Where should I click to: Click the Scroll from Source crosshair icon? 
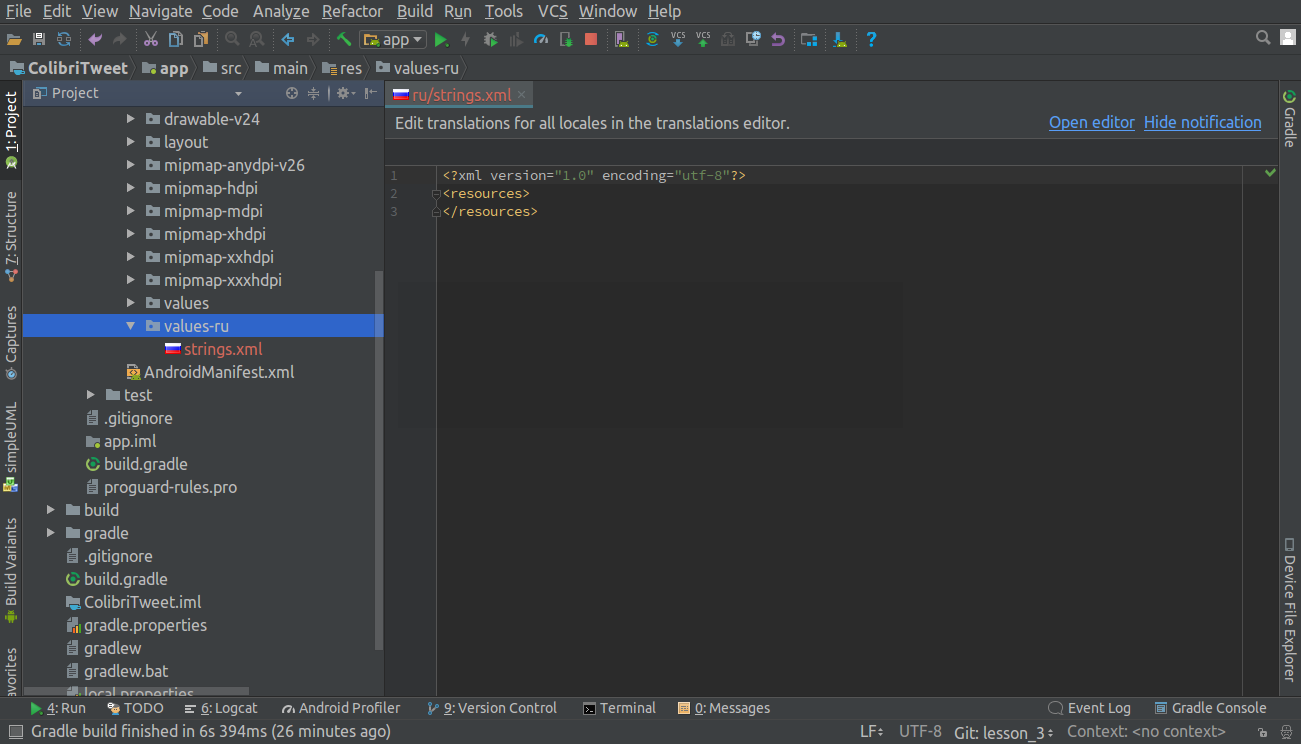292,93
